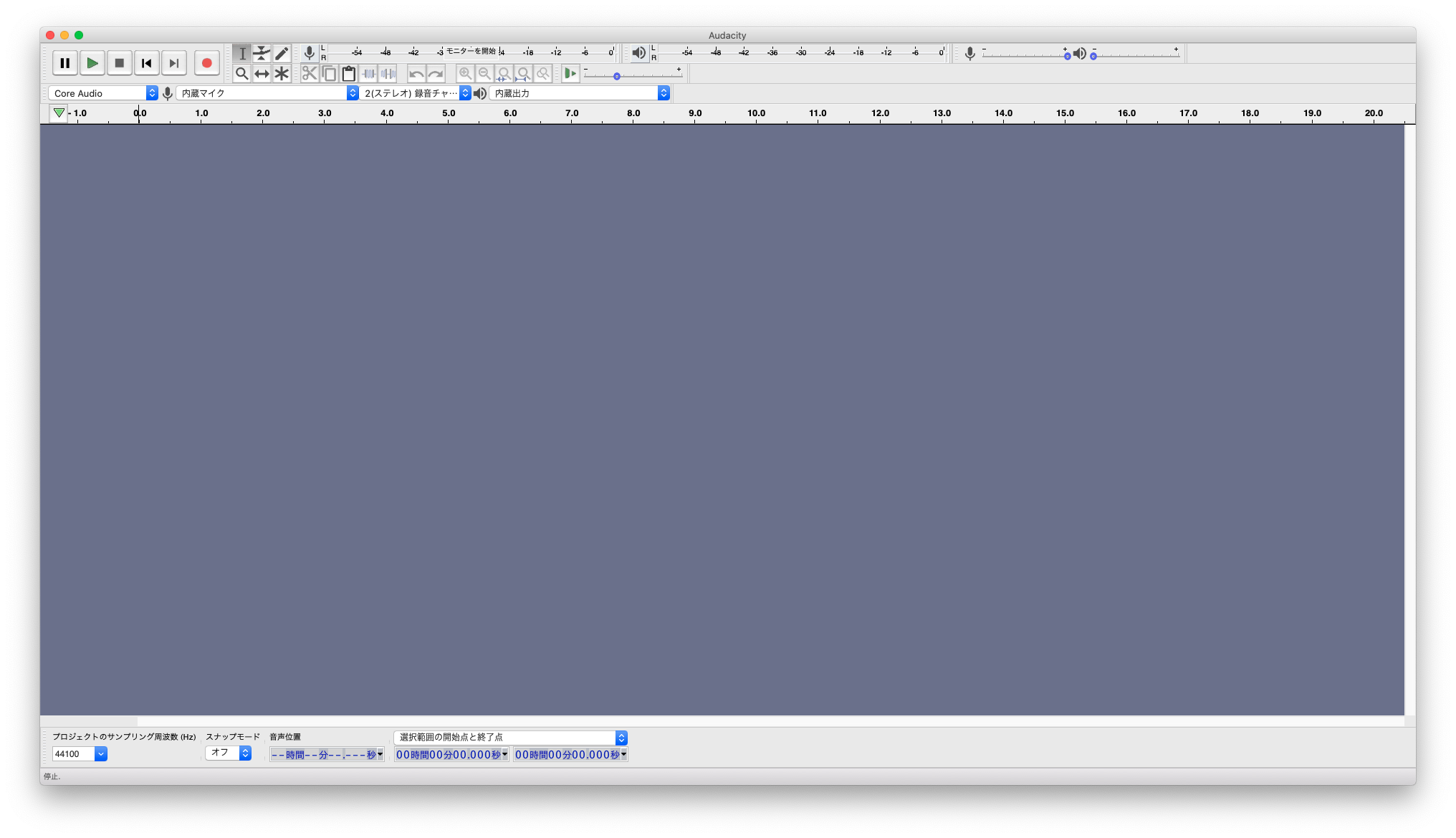Toggle the Pause button

click(64, 63)
